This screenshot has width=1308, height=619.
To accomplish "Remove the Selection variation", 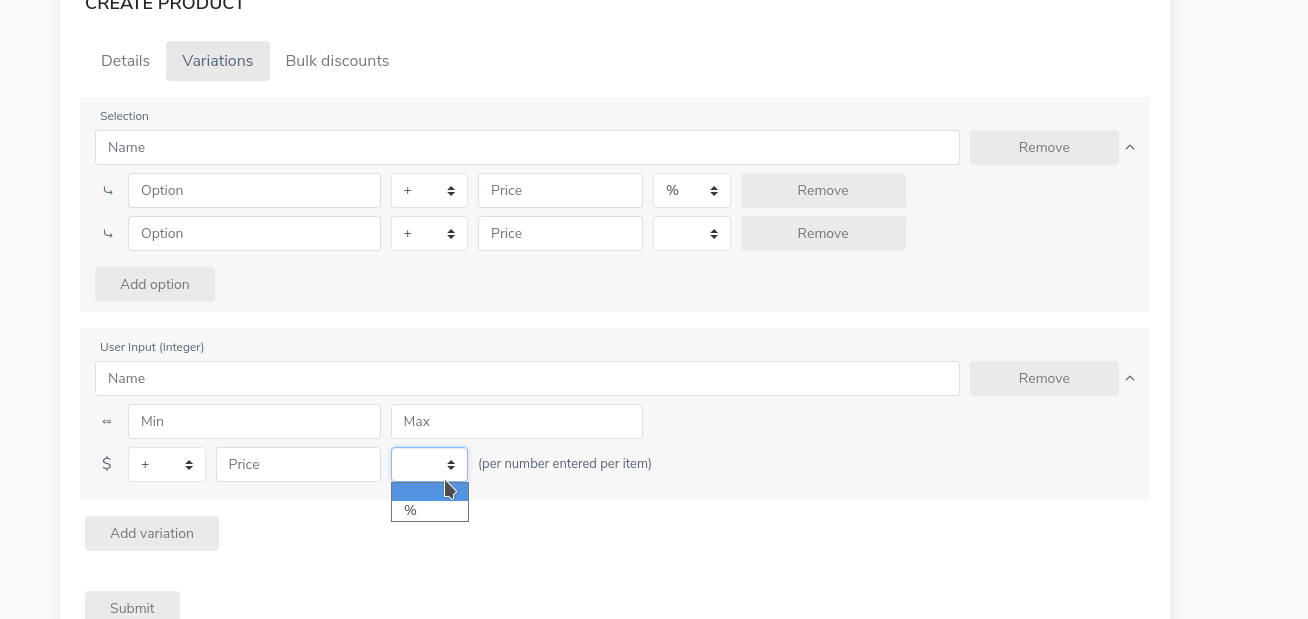I will pyautogui.click(x=1044, y=147).
